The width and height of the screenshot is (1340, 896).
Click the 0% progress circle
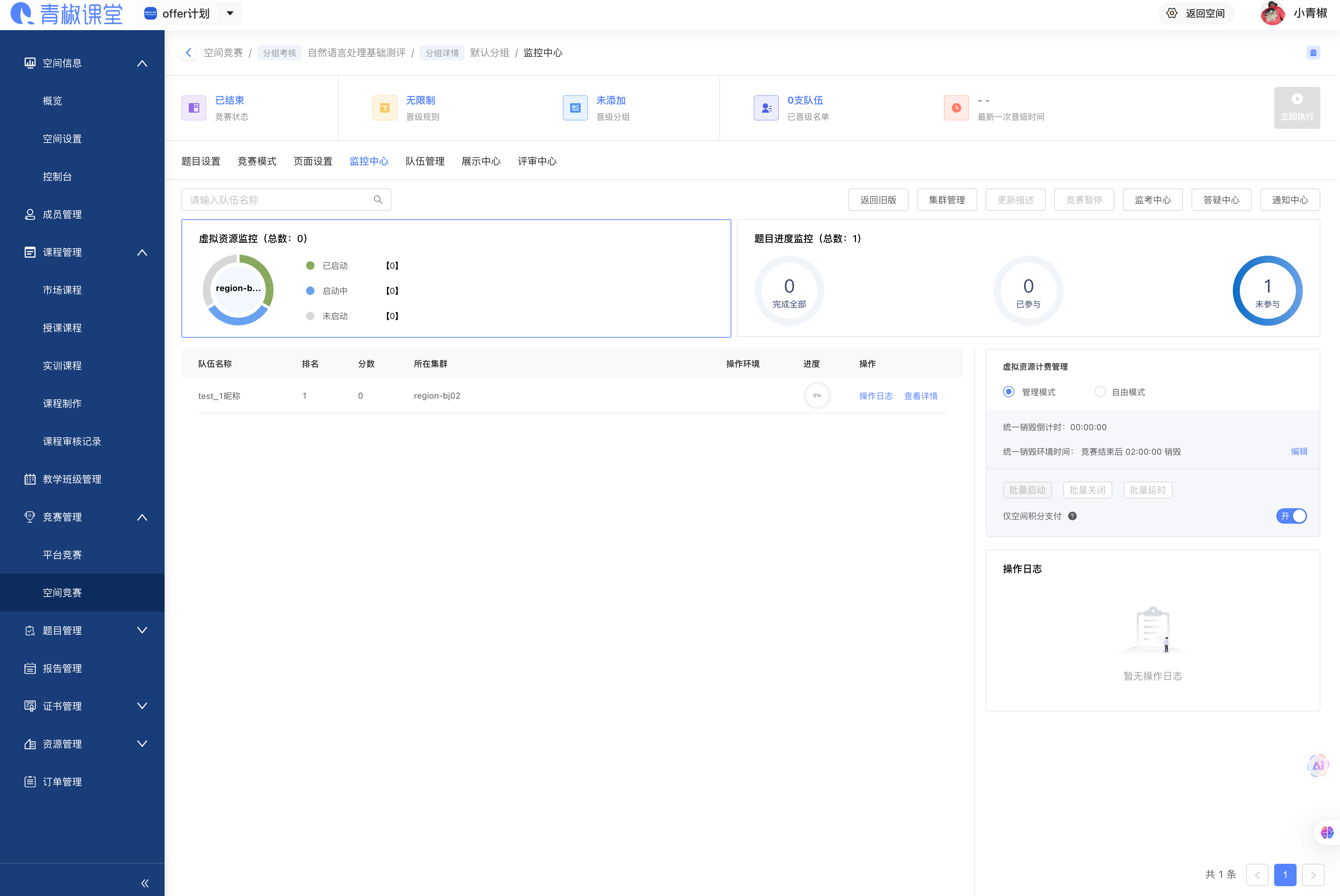pyautogui.click(x=817, y=395)
